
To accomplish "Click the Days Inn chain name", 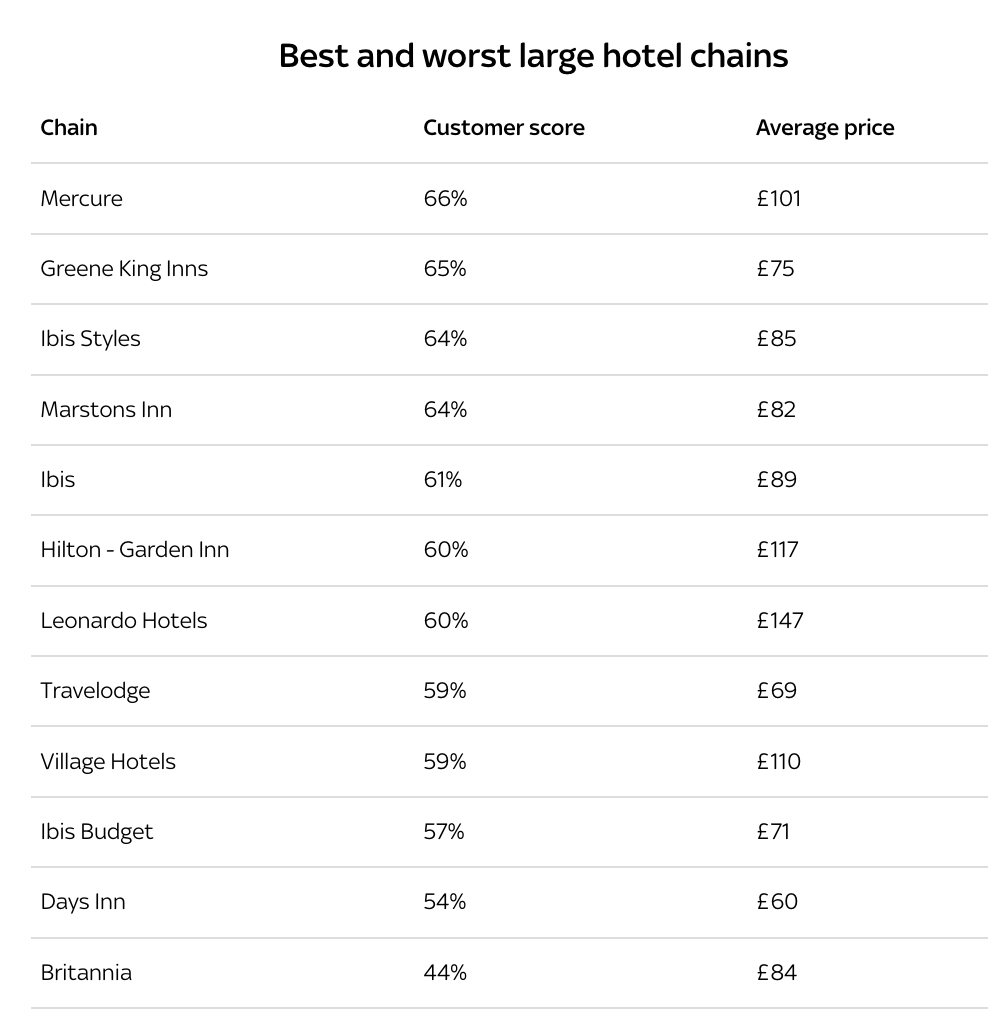I will [83, 902].
